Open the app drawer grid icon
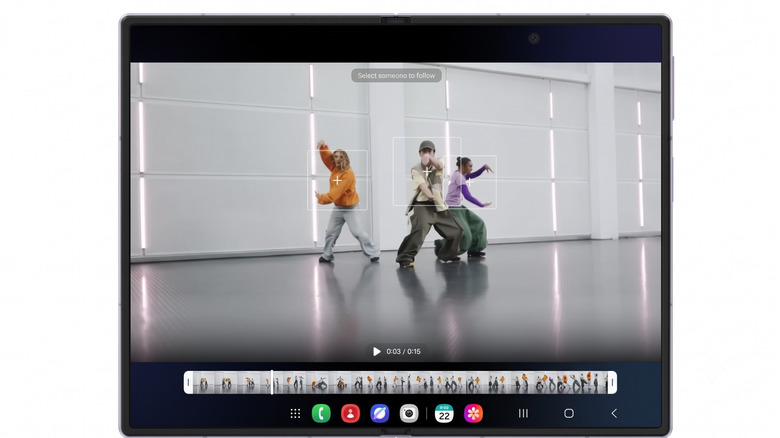Image resolution: width=780 pixels, height=438 pixels. [x=295, y=414]
